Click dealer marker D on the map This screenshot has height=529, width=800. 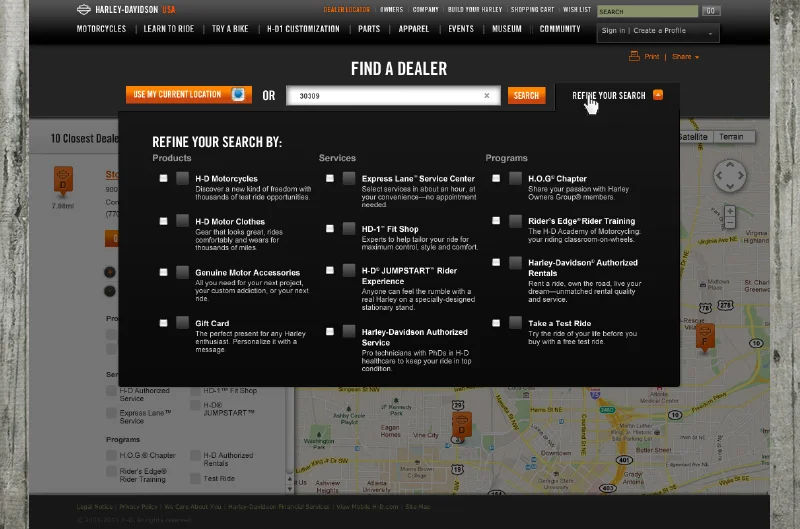(461, 426)
